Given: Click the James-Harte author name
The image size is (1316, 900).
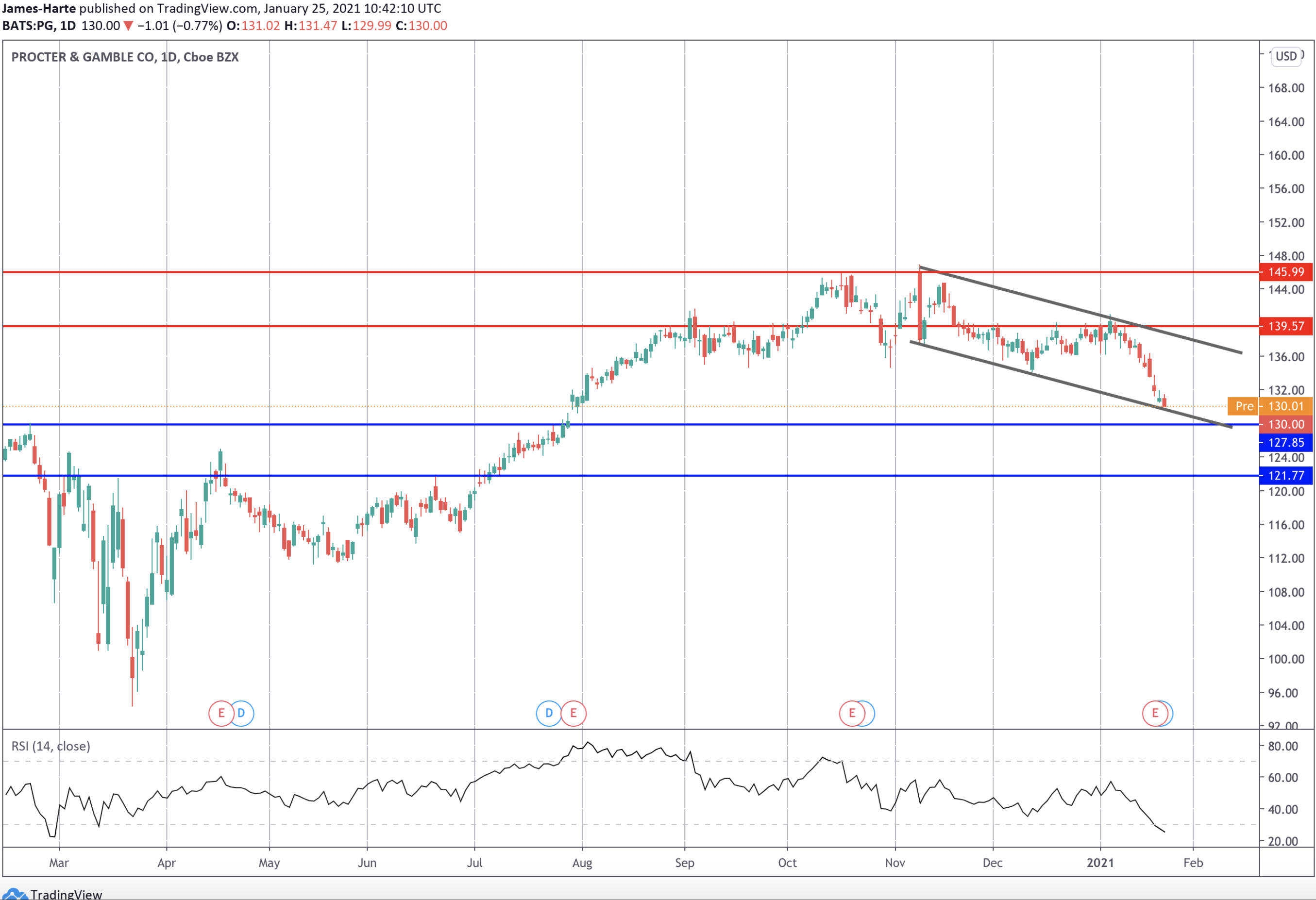Looking at the screenshot, I should coord(38,8).
